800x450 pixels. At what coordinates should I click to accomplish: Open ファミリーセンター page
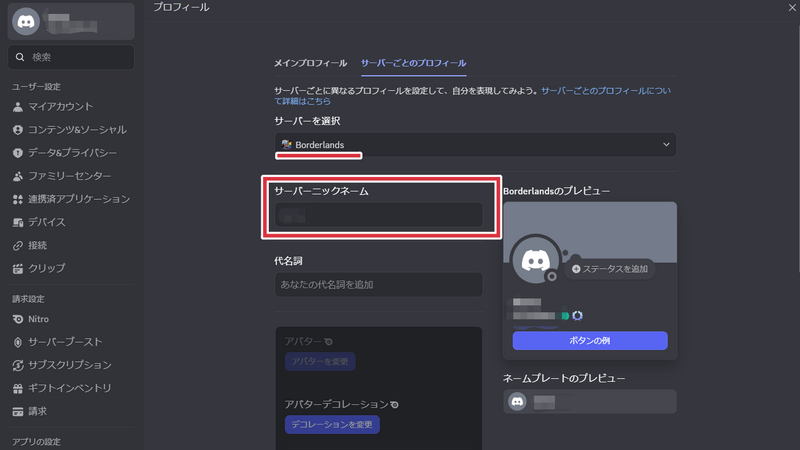71,176
